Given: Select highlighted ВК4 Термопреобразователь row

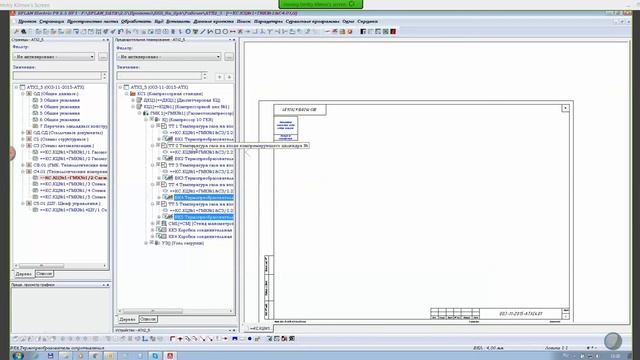Looking at the screenshot, I should coord(204,198).
